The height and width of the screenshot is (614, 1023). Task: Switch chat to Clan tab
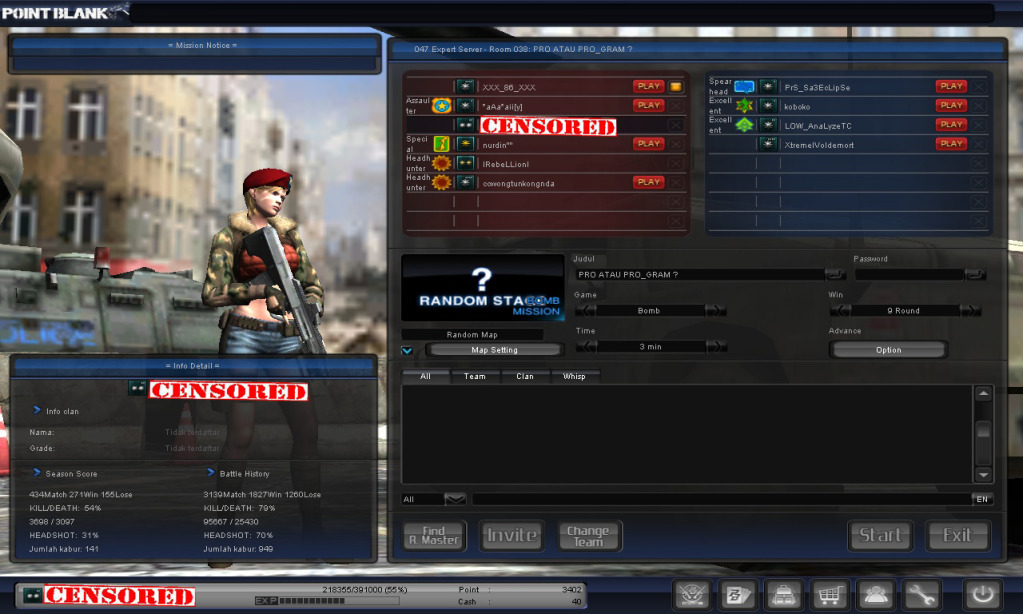[x=525, y=376]
